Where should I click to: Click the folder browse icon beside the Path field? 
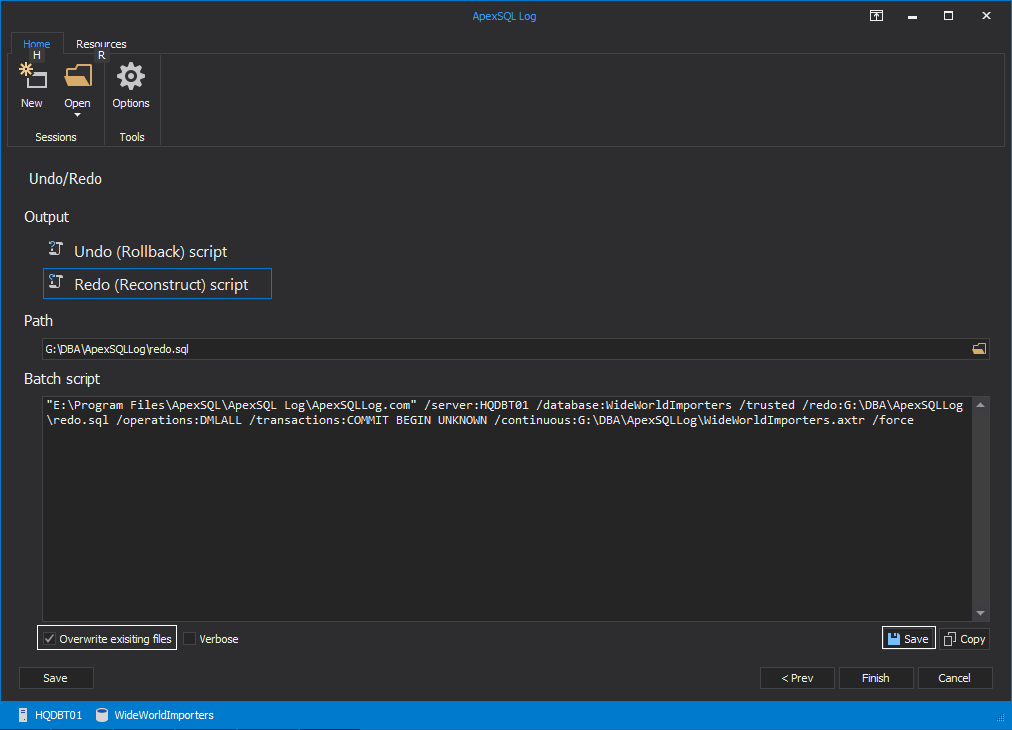977,348
